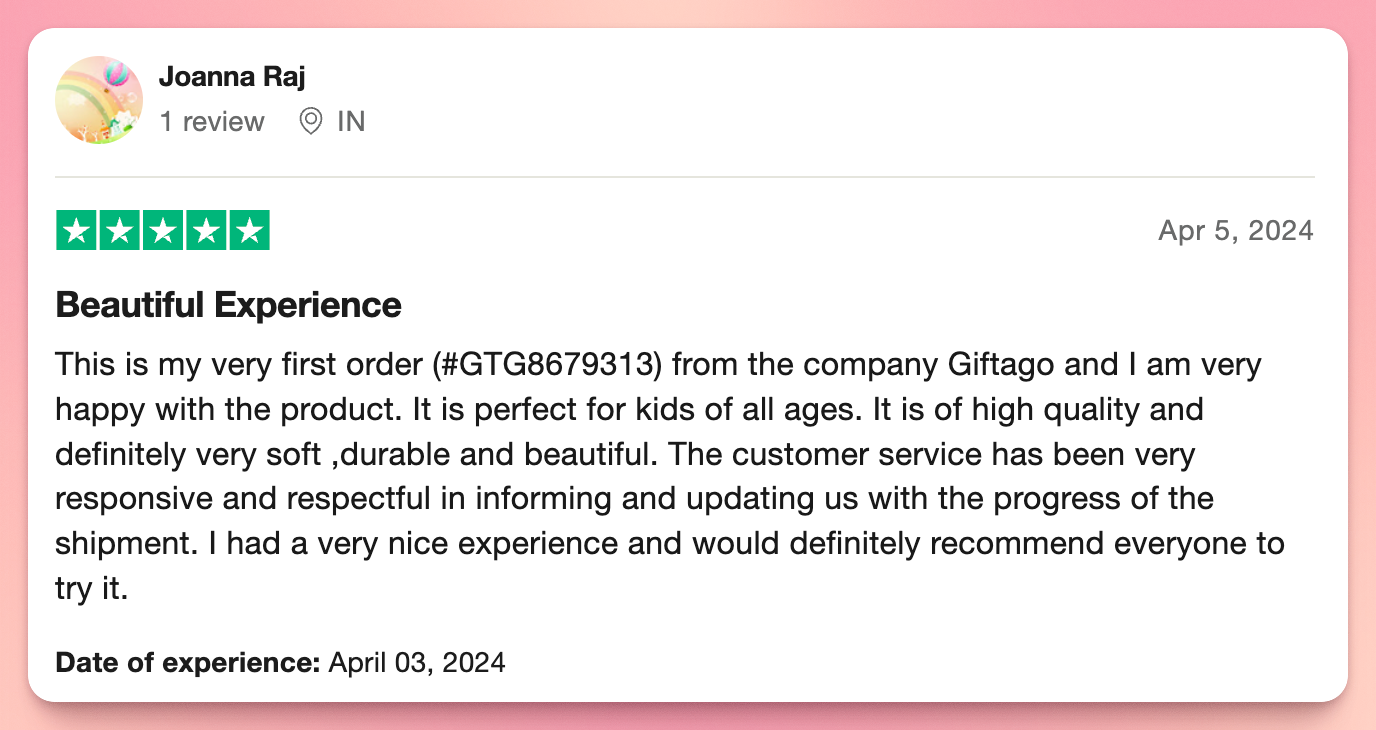Click the word 'Giftago' in the review
The height and width of the screenshot is (730, 1376).
click(1000, 364)
